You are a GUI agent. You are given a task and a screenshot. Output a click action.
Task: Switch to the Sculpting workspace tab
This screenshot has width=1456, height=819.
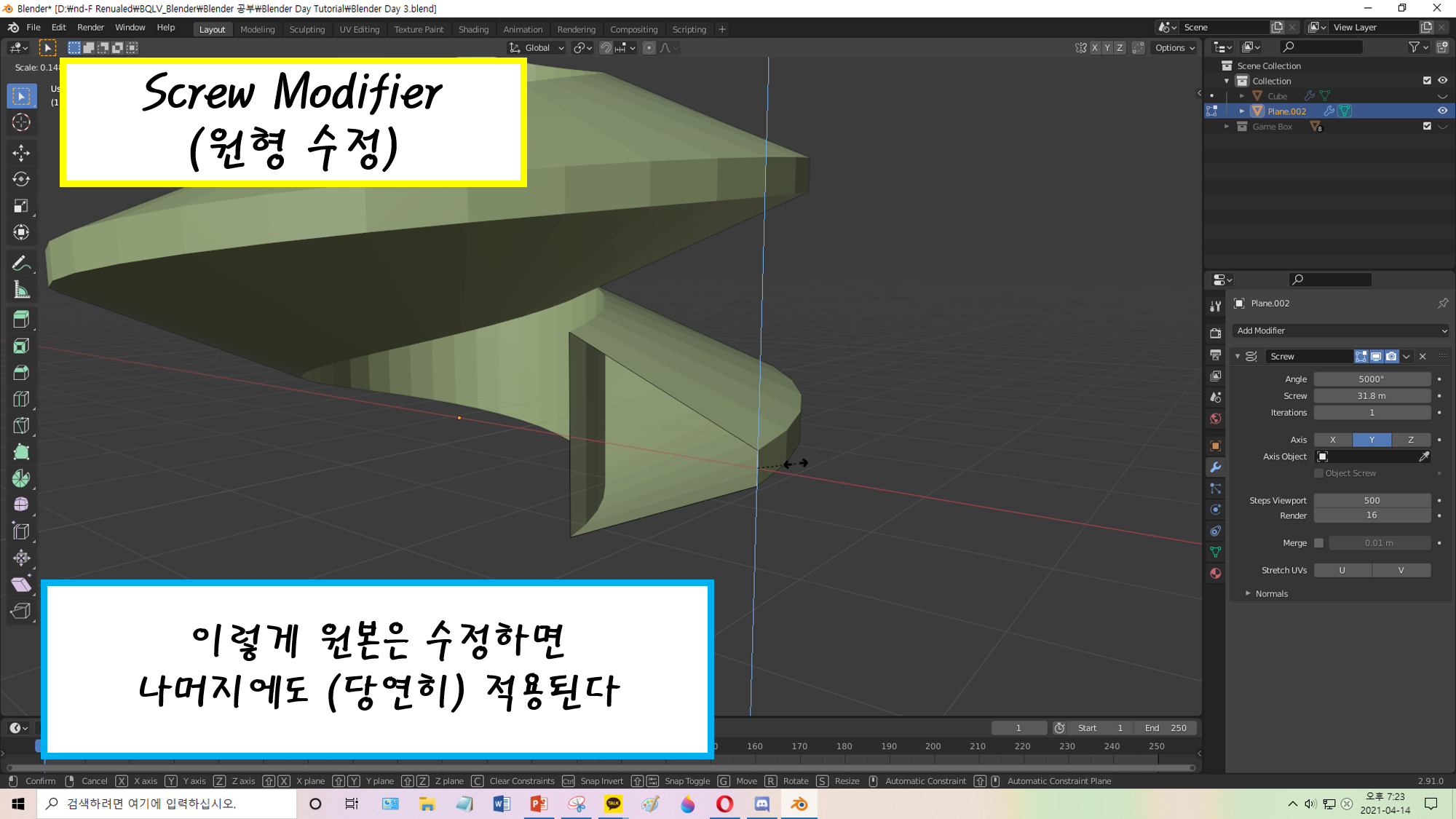306,30
